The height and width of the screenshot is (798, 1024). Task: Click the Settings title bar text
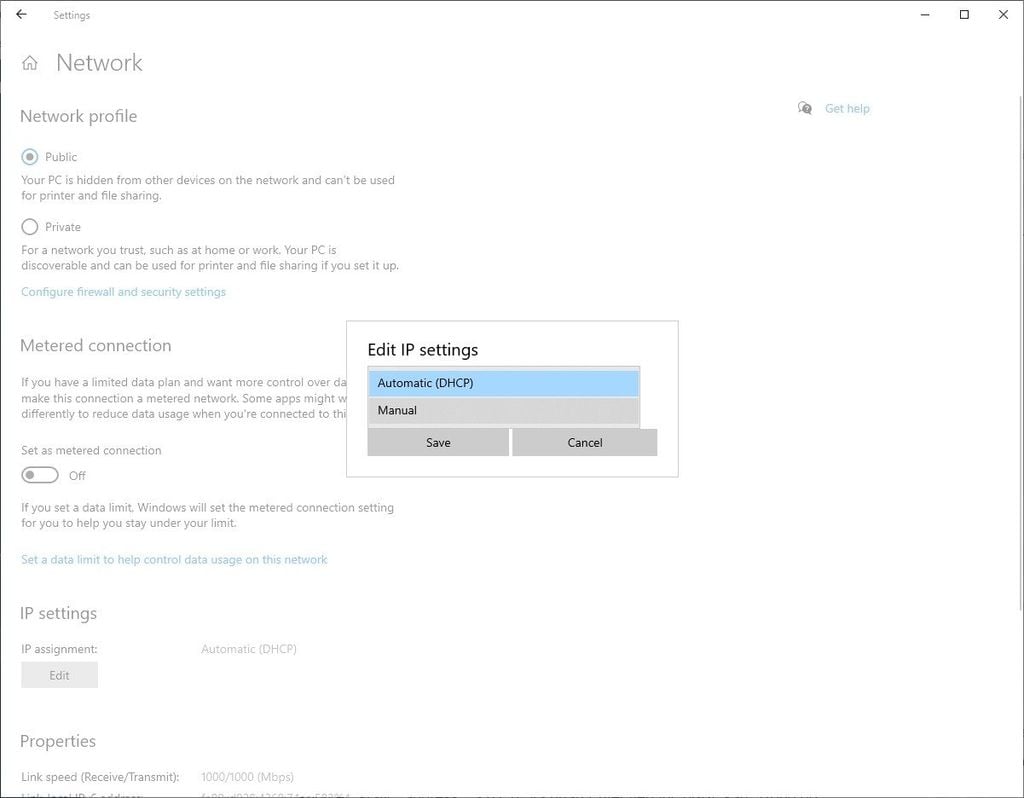click(x=72, y=15)
